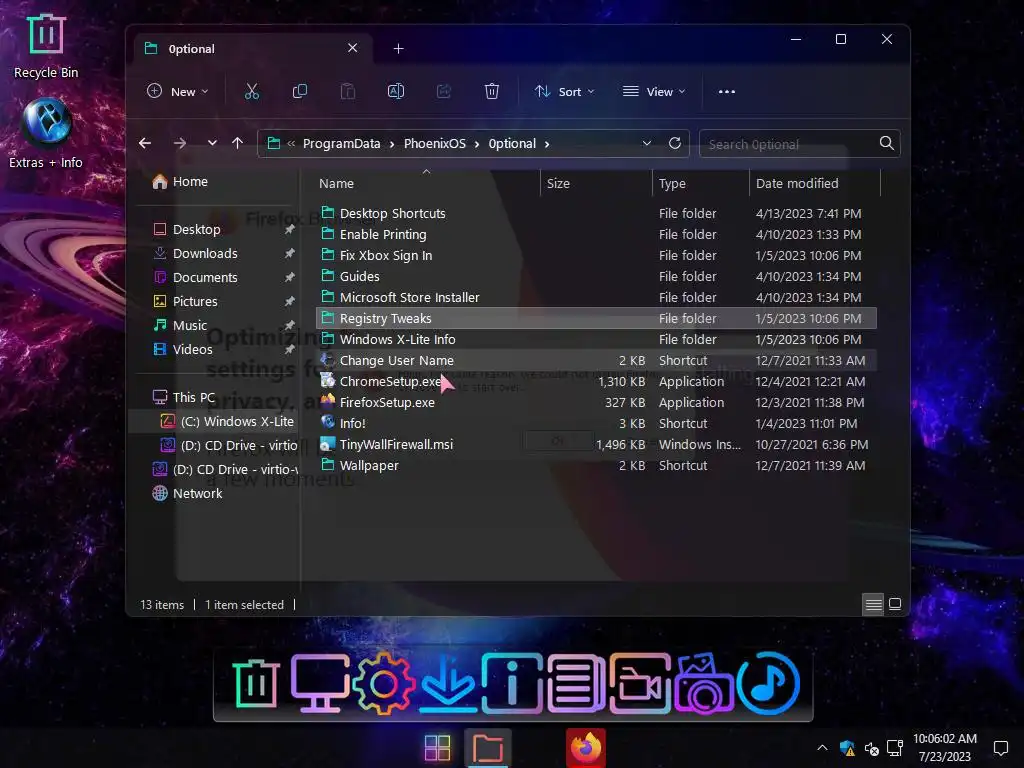Select the FirefoxSetup.exe file

click(x=596, y=402)
